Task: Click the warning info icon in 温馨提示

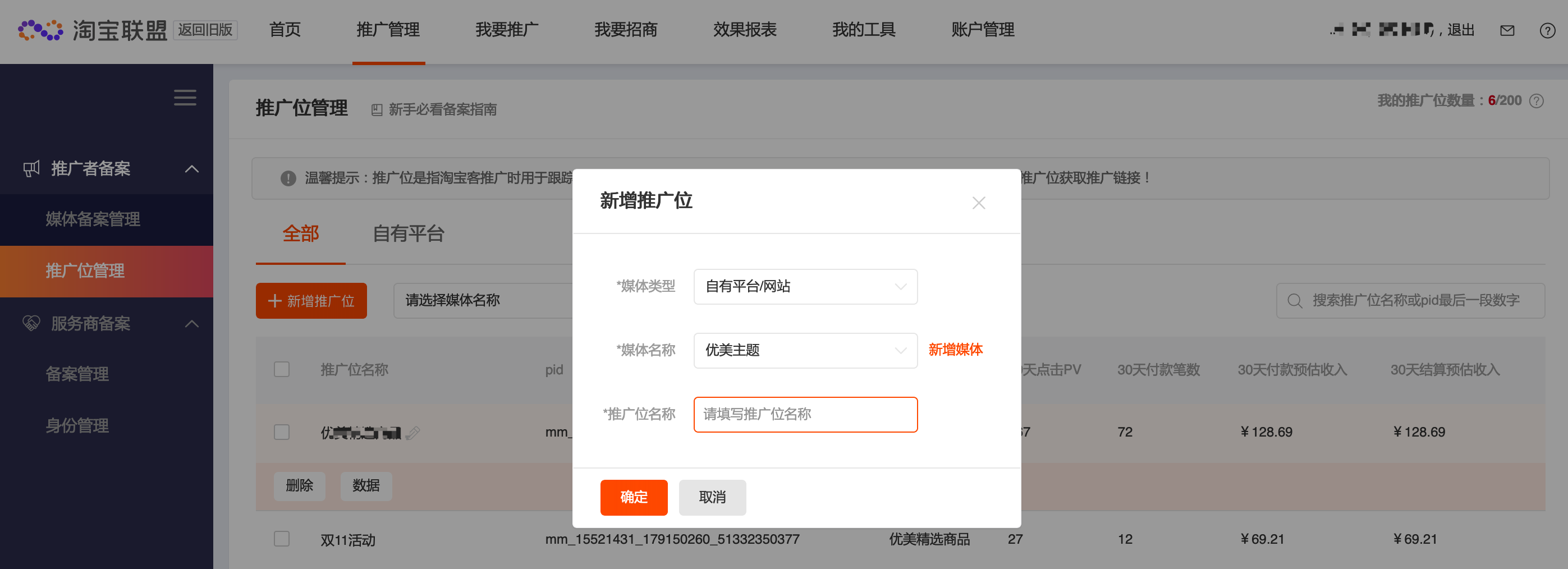Action: (288, 178)
